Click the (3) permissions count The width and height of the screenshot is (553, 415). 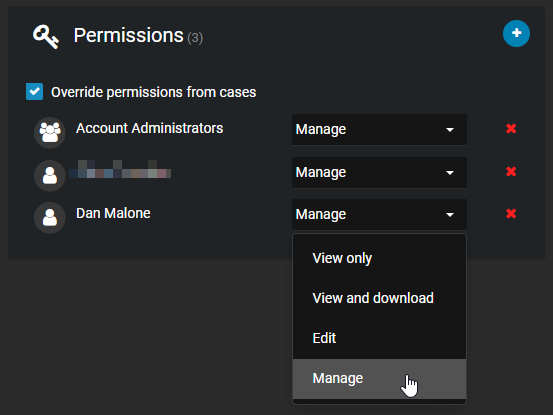pos(195,38)
